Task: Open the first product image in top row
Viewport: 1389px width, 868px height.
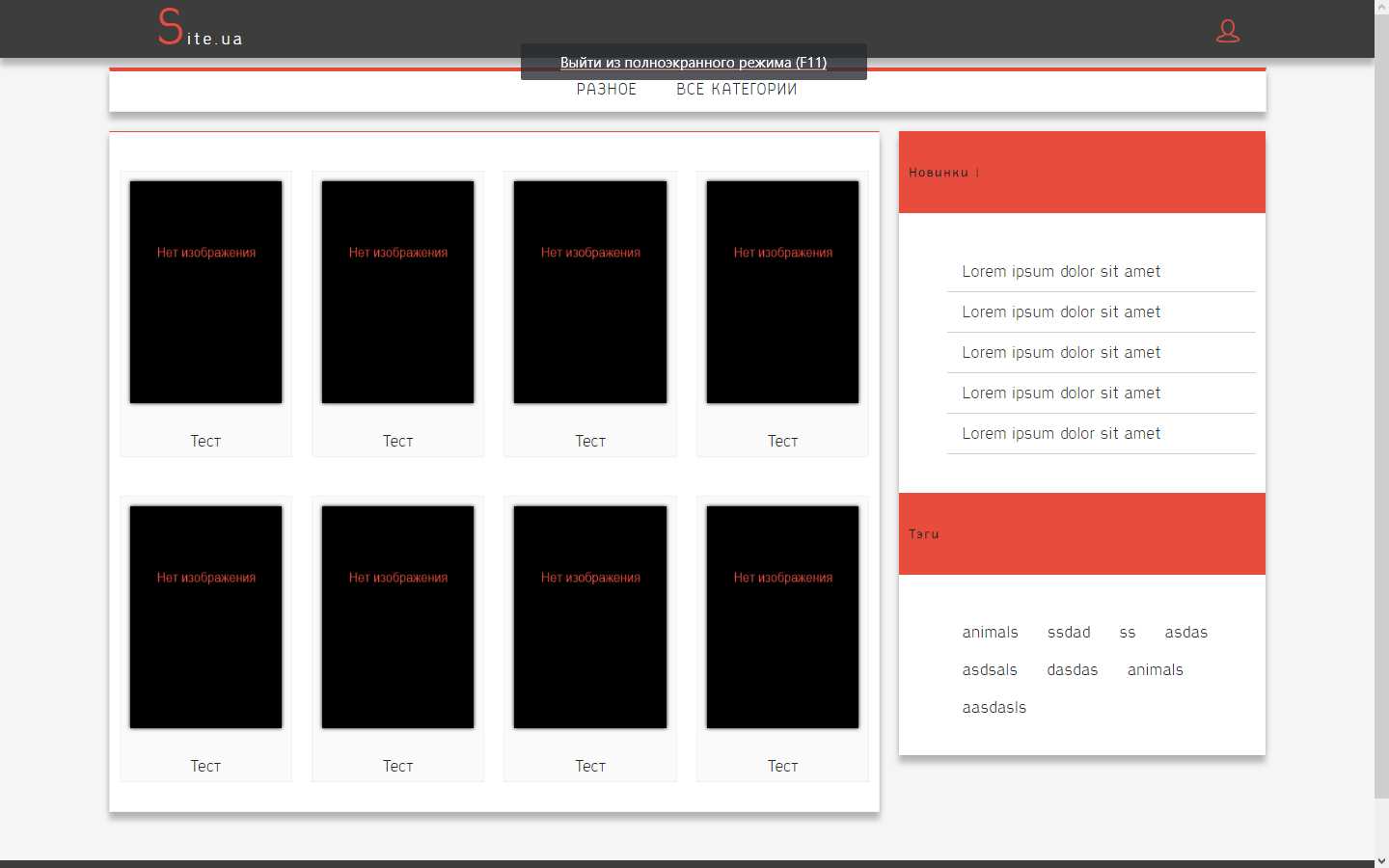Action: tap(205, 292)
